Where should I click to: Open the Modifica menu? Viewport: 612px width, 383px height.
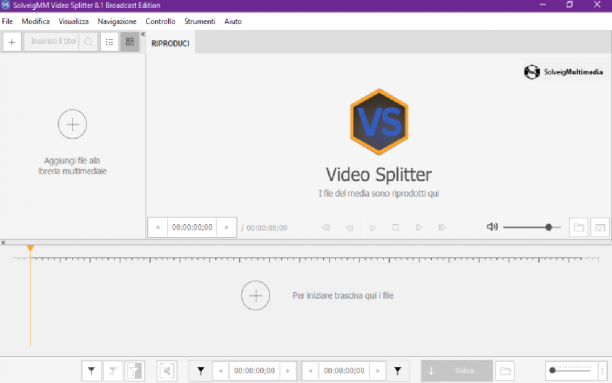tap(36, 21)
